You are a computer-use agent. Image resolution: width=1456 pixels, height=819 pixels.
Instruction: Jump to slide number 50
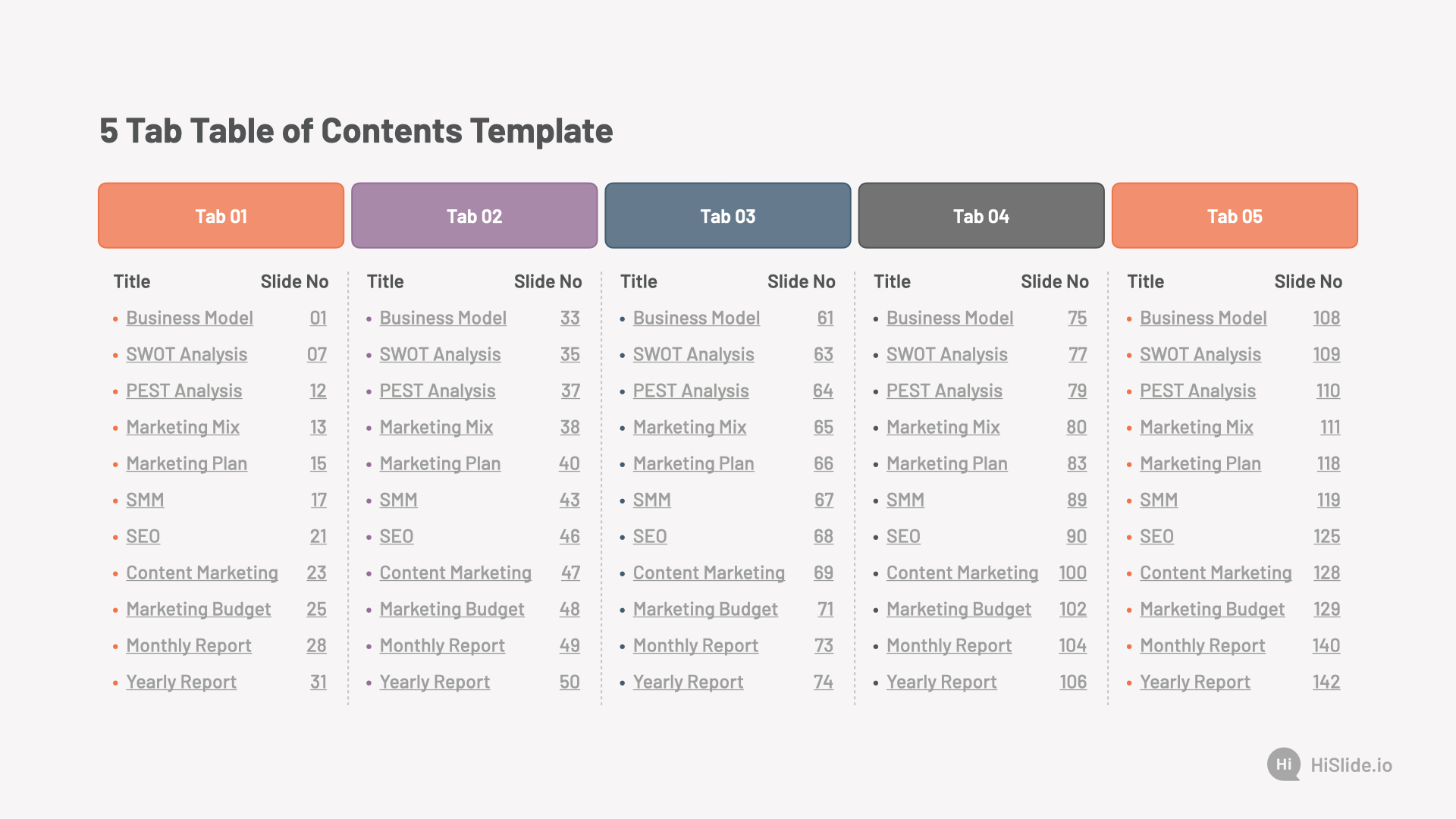(x=570, y=682)
